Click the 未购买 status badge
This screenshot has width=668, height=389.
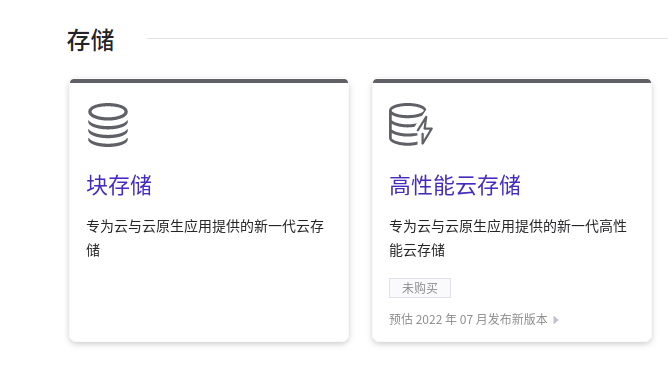click(420, 288)
